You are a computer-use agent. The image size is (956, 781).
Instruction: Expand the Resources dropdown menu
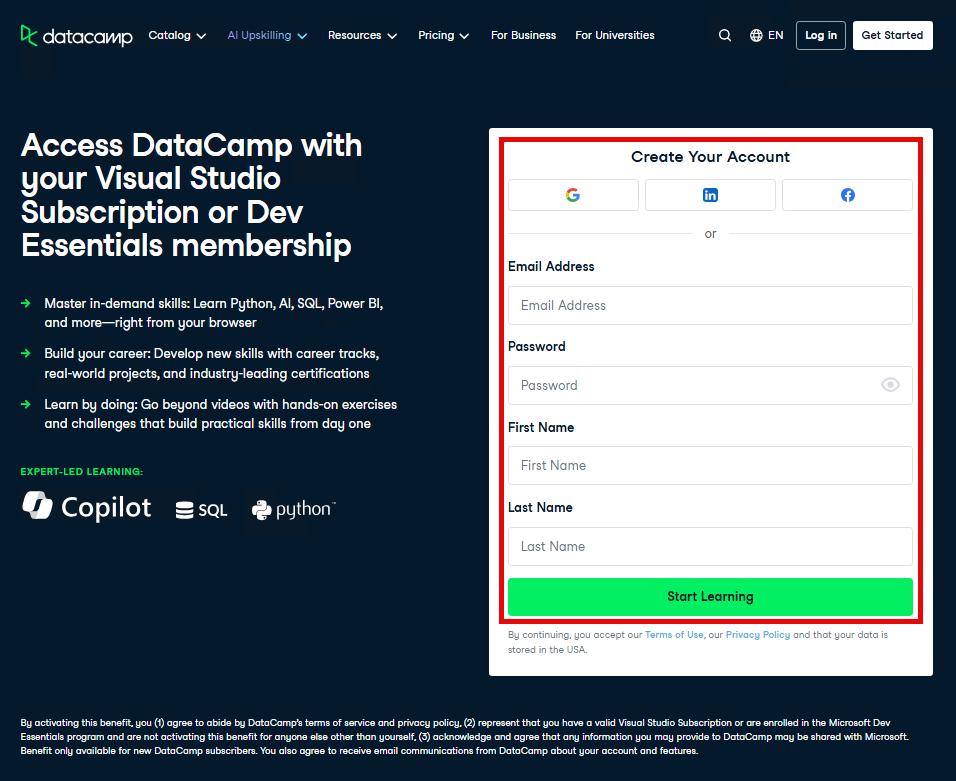click(x=363, y=35)
